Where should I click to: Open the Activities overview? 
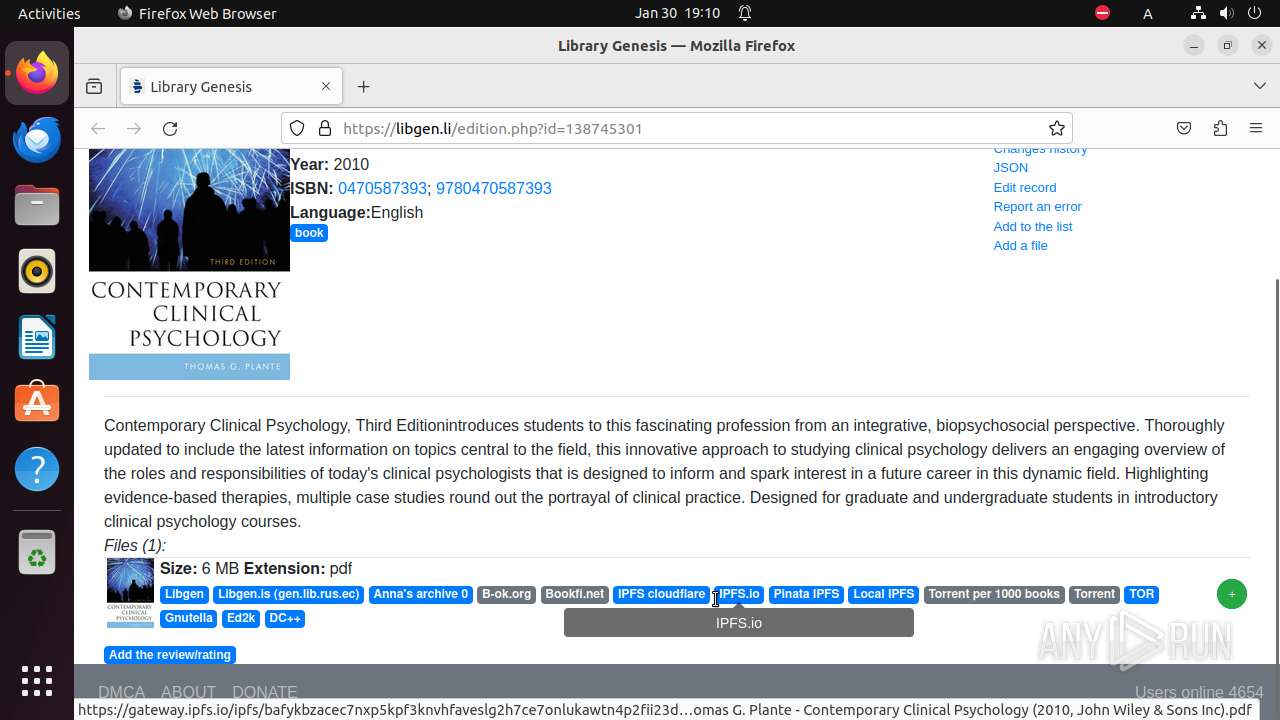point(49,13)
